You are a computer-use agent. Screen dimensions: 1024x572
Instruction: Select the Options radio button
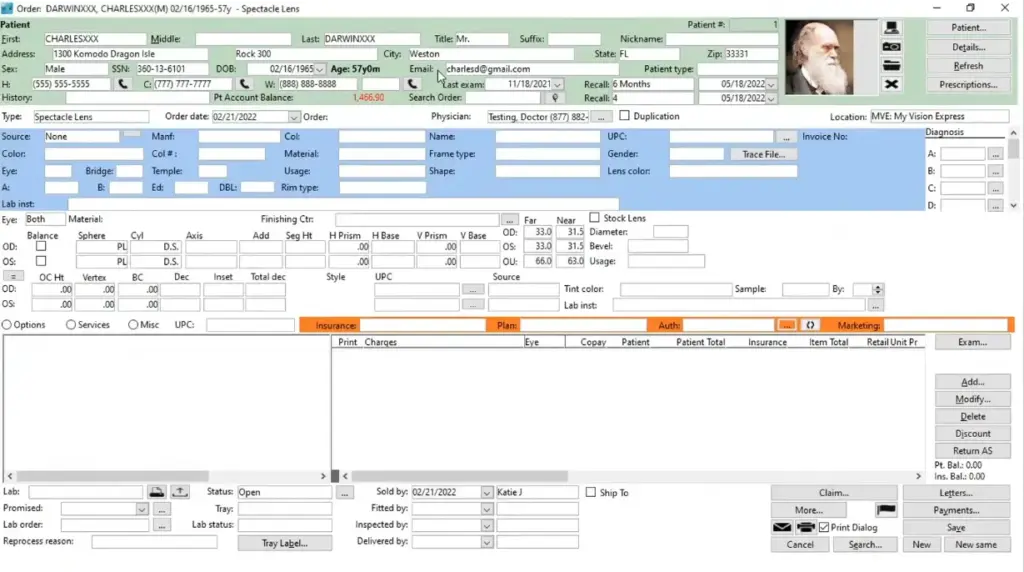pos(7,325)
